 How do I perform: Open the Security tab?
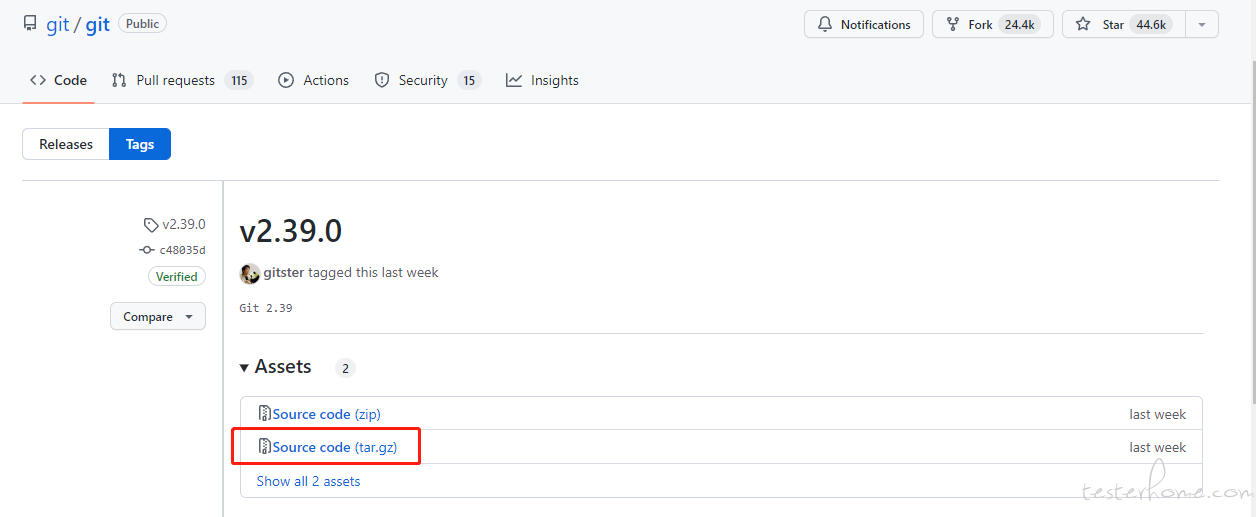[427, 80]
